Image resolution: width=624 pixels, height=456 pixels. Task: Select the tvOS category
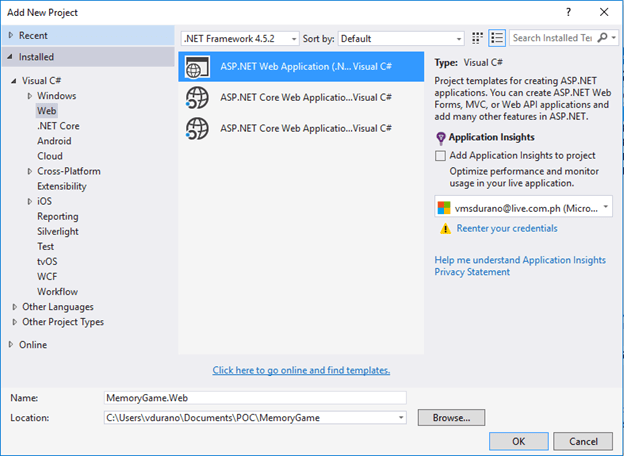[x=47, y=261]
